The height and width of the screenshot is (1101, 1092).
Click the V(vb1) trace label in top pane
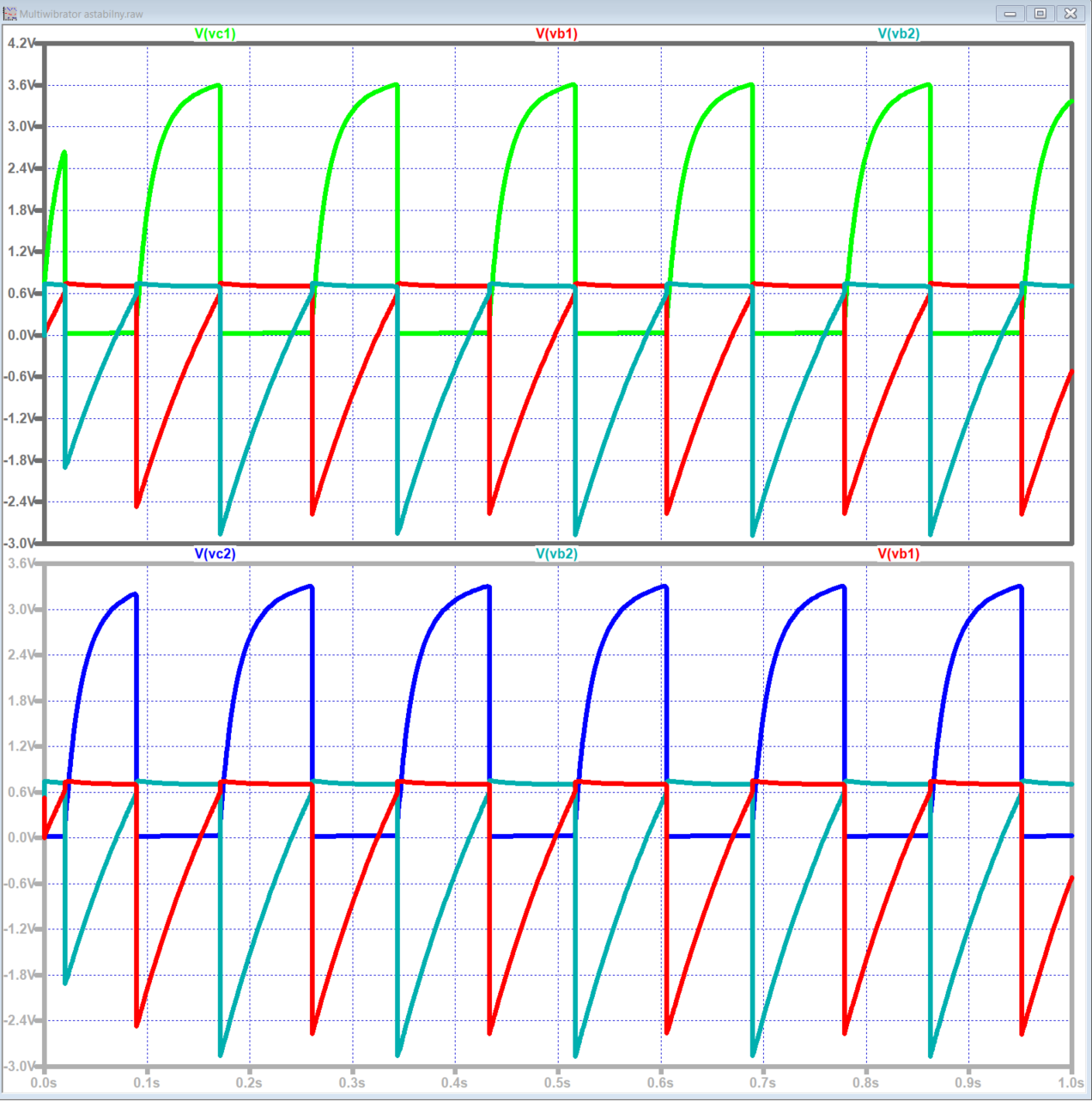coord(556,33)
